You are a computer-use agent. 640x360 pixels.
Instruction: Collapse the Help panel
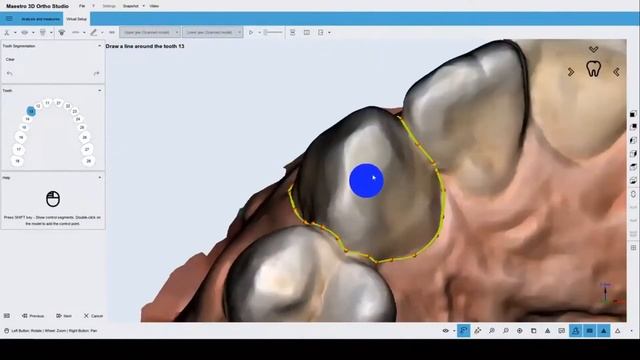tap(100, 178)
